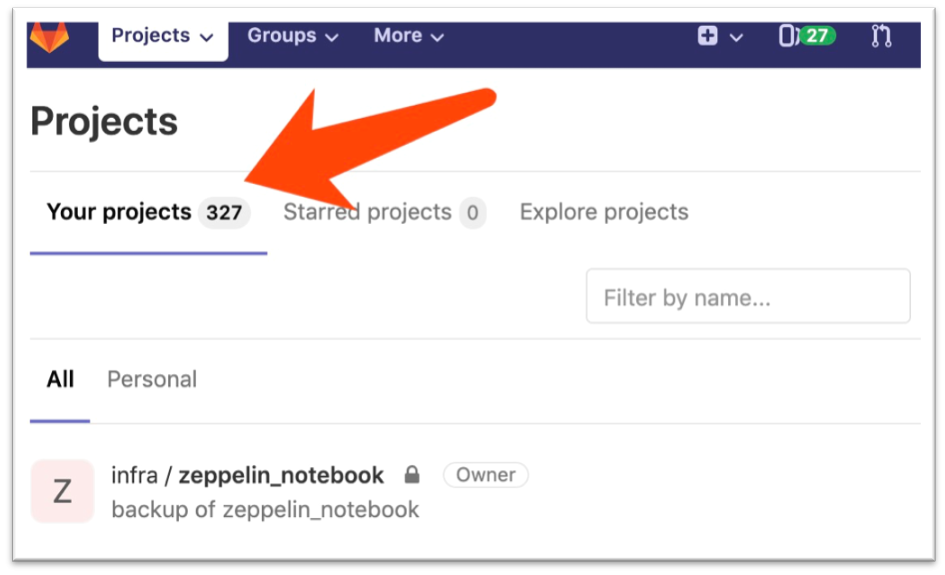Open the More menu

click(409, 36)
